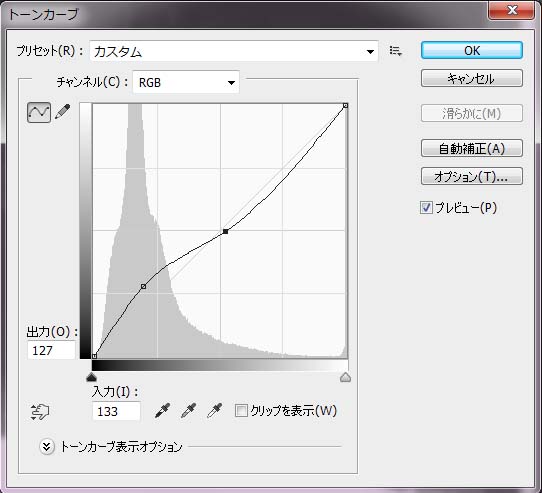Pick the white point eyedropper
The image size is (542, 493).
click(x=214, y=411)
